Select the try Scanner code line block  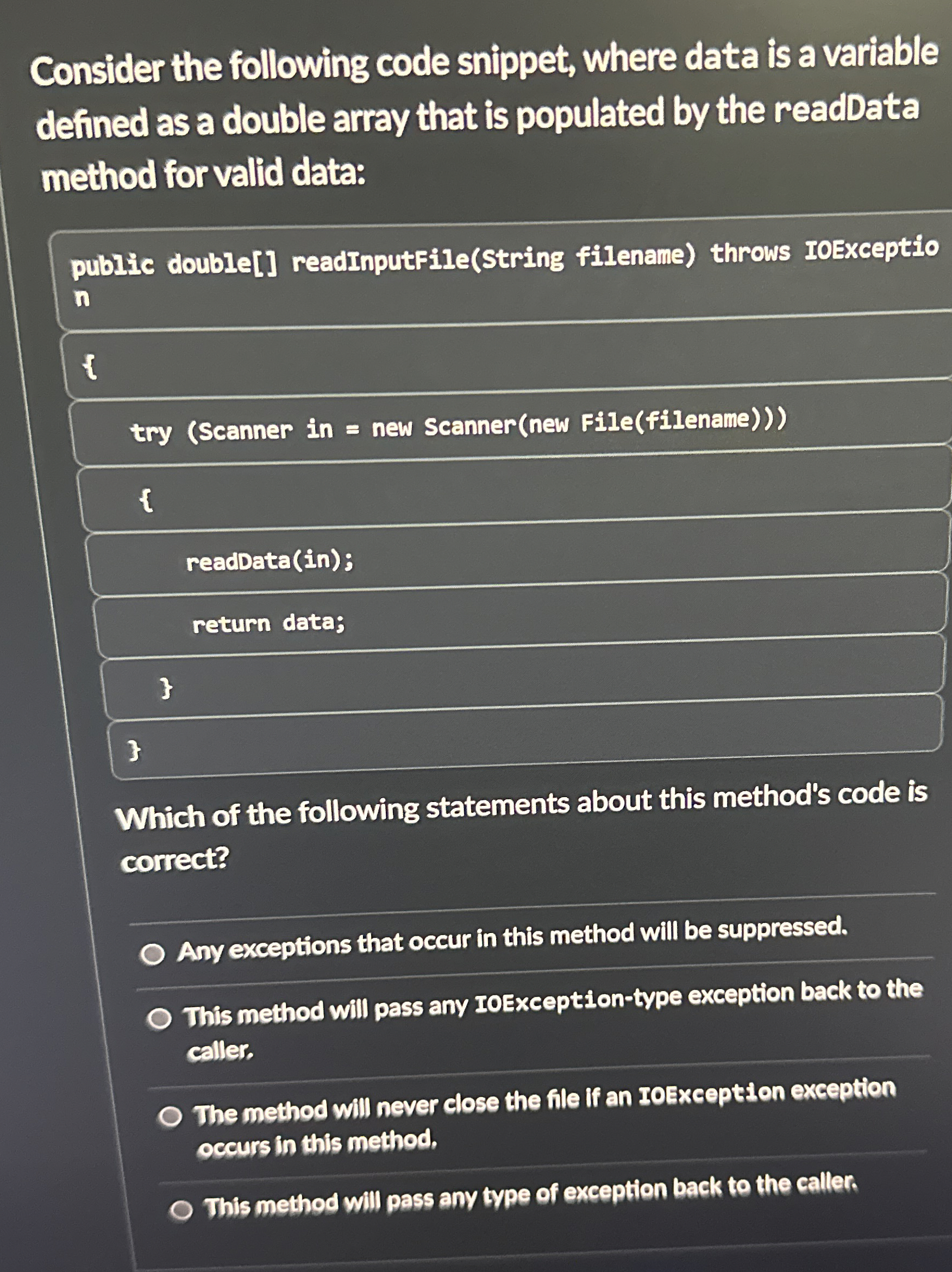460,428
